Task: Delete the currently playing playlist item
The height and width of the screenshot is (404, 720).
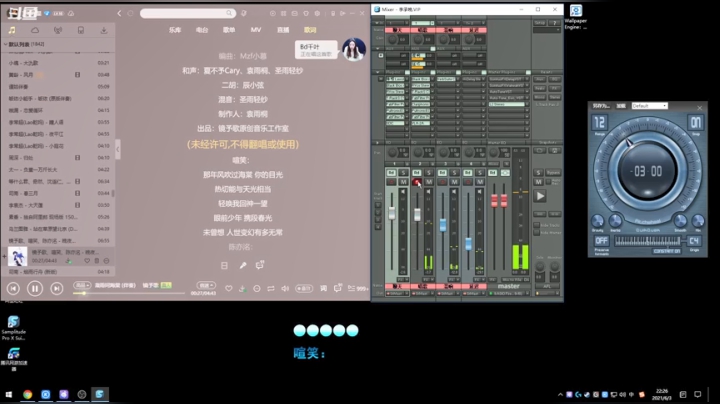Action: point(96,261)
